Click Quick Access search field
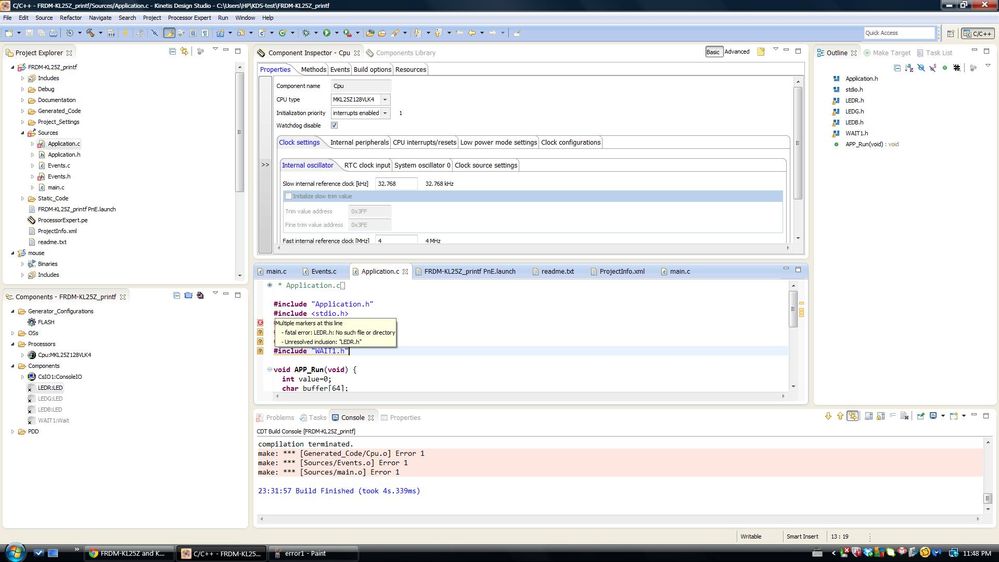Image resolution: width=999 pixels, height=562 pixels. tap(899, 32)
